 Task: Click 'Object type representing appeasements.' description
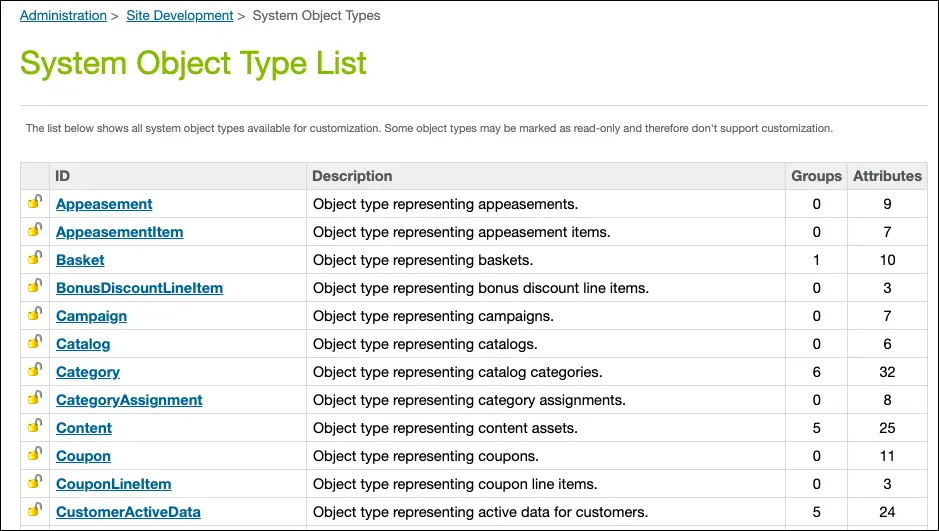point(446,204)
